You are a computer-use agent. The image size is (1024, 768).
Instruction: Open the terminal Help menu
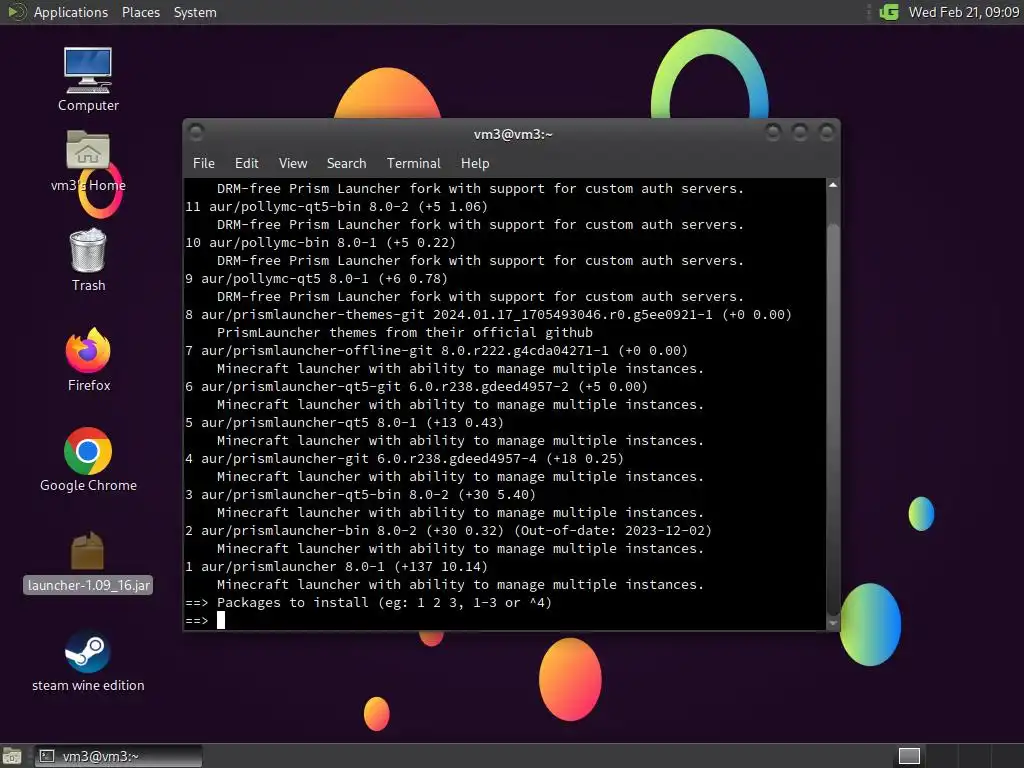pos(475,163)
